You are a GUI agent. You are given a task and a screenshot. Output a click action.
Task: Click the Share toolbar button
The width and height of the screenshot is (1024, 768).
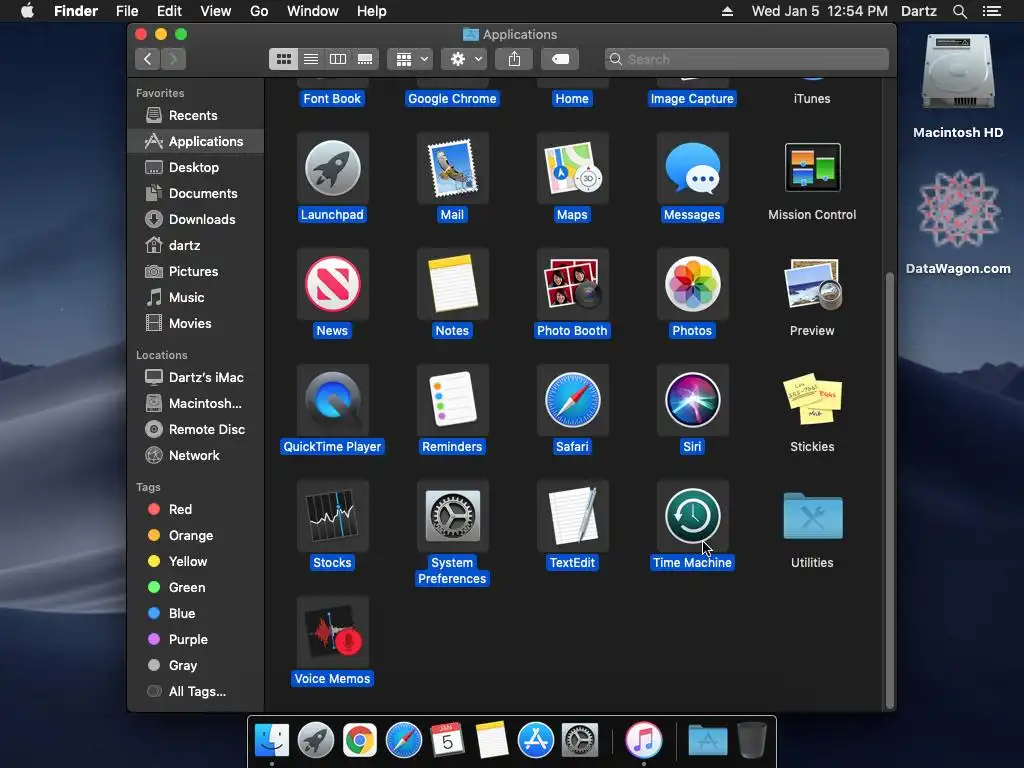tap(515, 59)
